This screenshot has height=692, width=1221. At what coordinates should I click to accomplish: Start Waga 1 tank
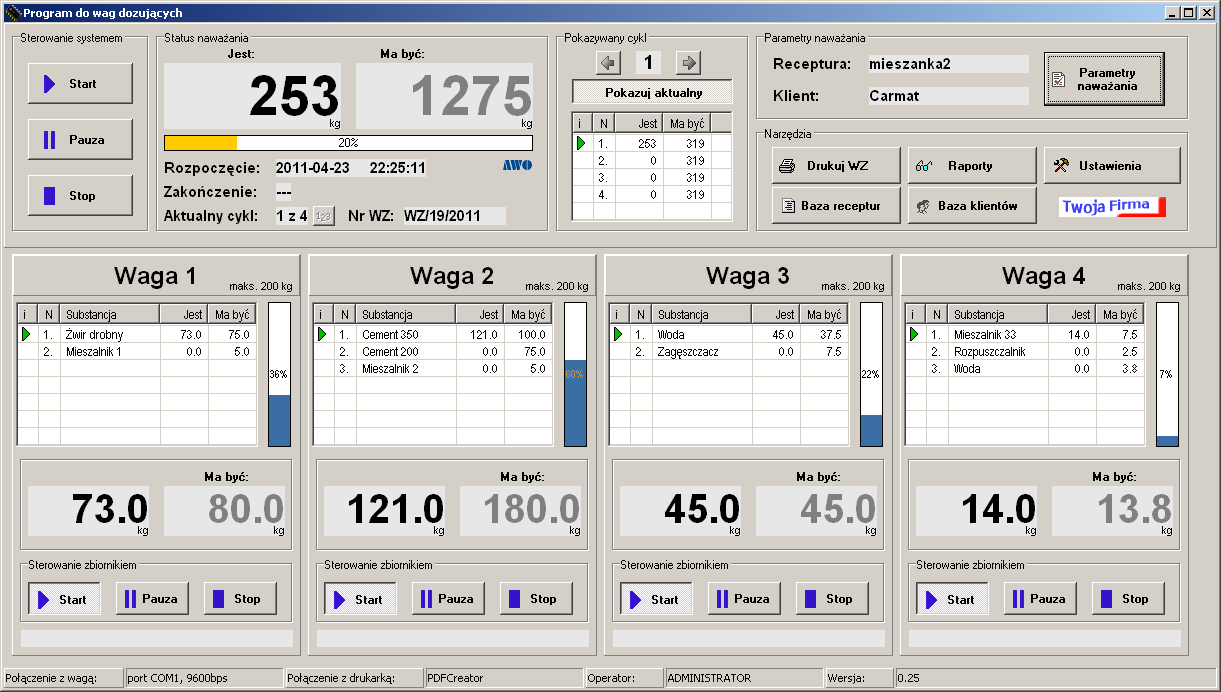(64, 599)
